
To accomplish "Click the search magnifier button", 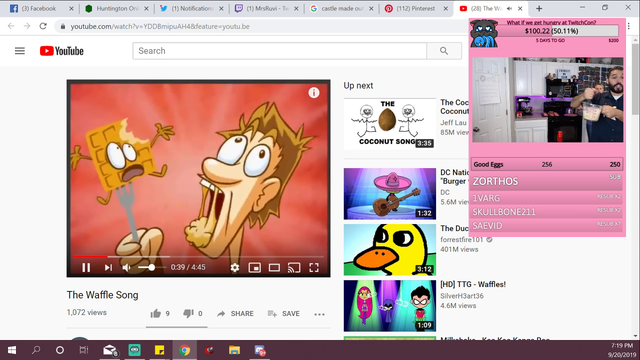I will click(444, 51).
